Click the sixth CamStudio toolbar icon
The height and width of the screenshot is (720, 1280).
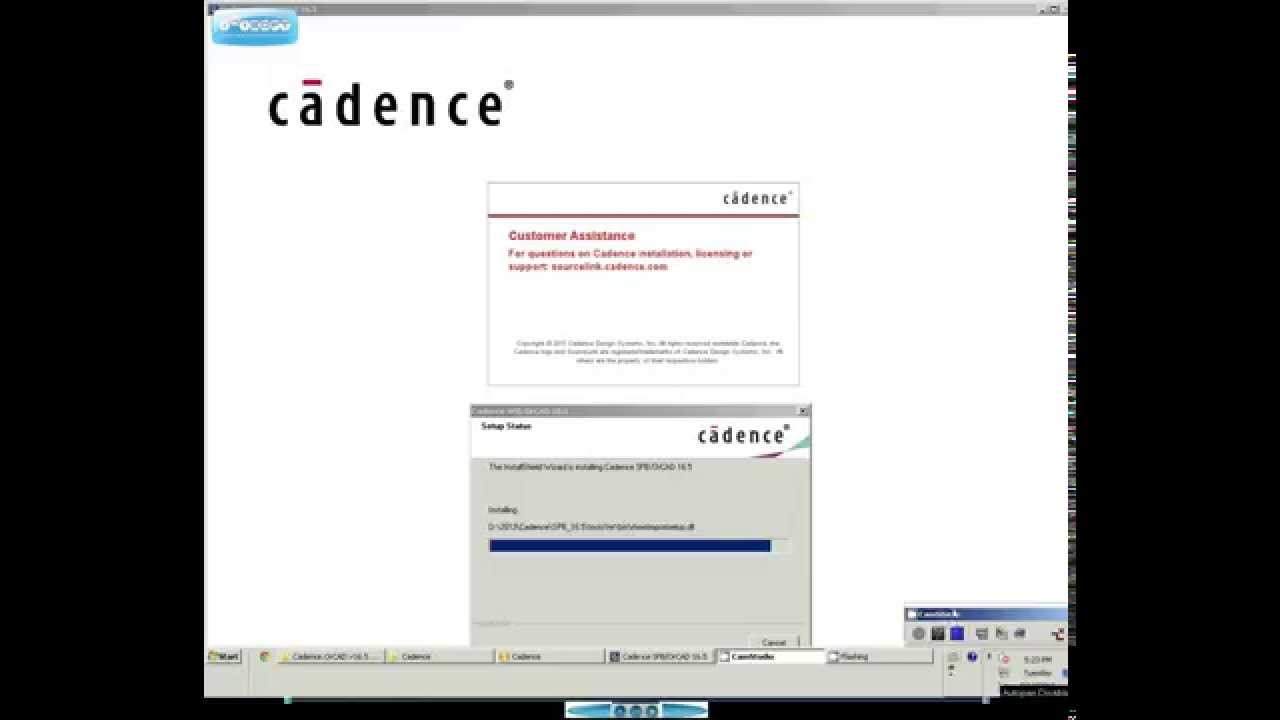tap(1019, 633)
